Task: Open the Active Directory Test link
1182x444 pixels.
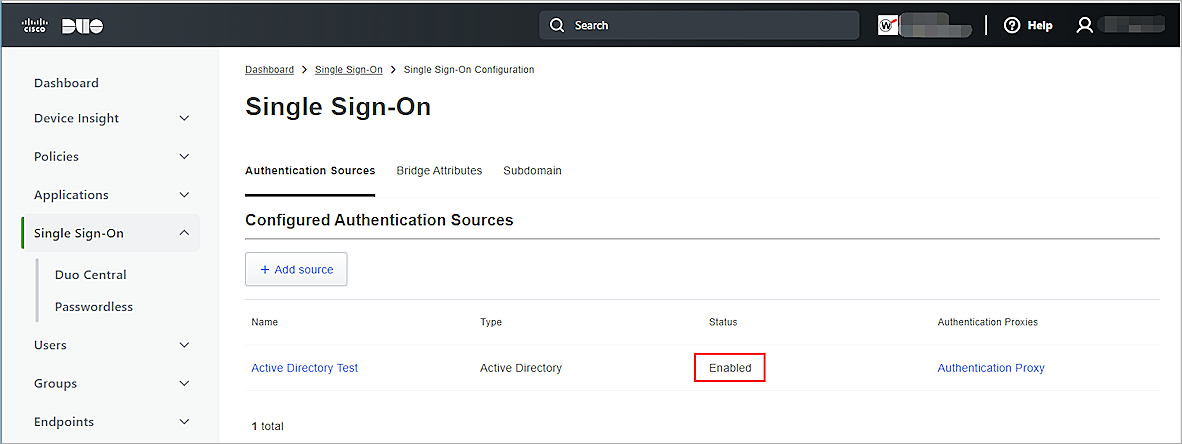Action: point(304,368)
